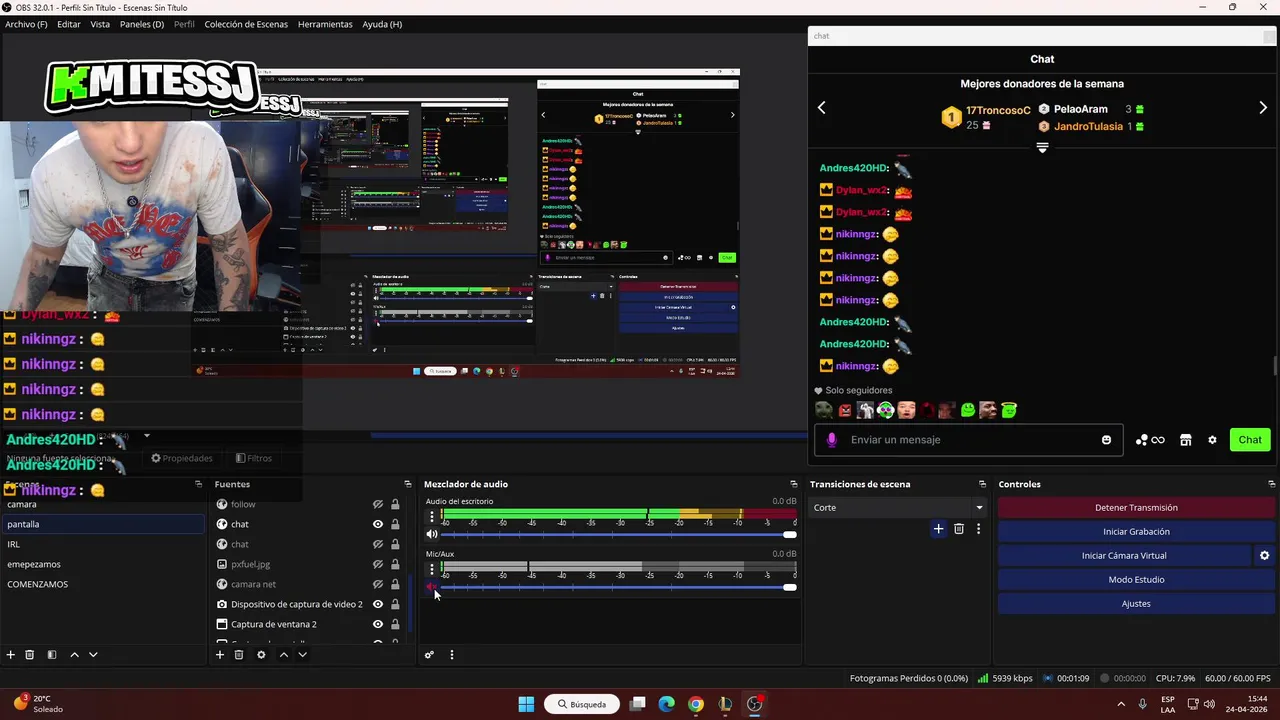The width and height of the screenshot is (1280, 720).
Task: Open the Archivo menu
Action: point(26,24)
